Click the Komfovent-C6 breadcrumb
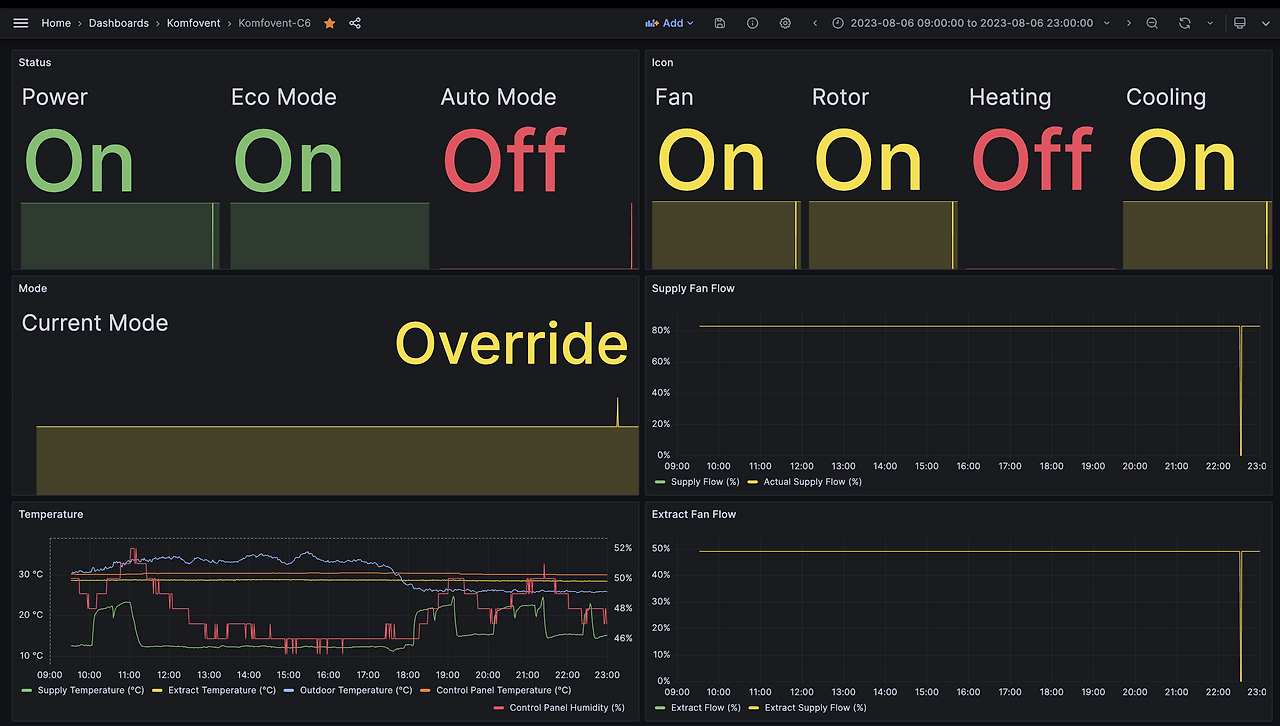This screenshot has width=1280, height=726. point(275,23)
